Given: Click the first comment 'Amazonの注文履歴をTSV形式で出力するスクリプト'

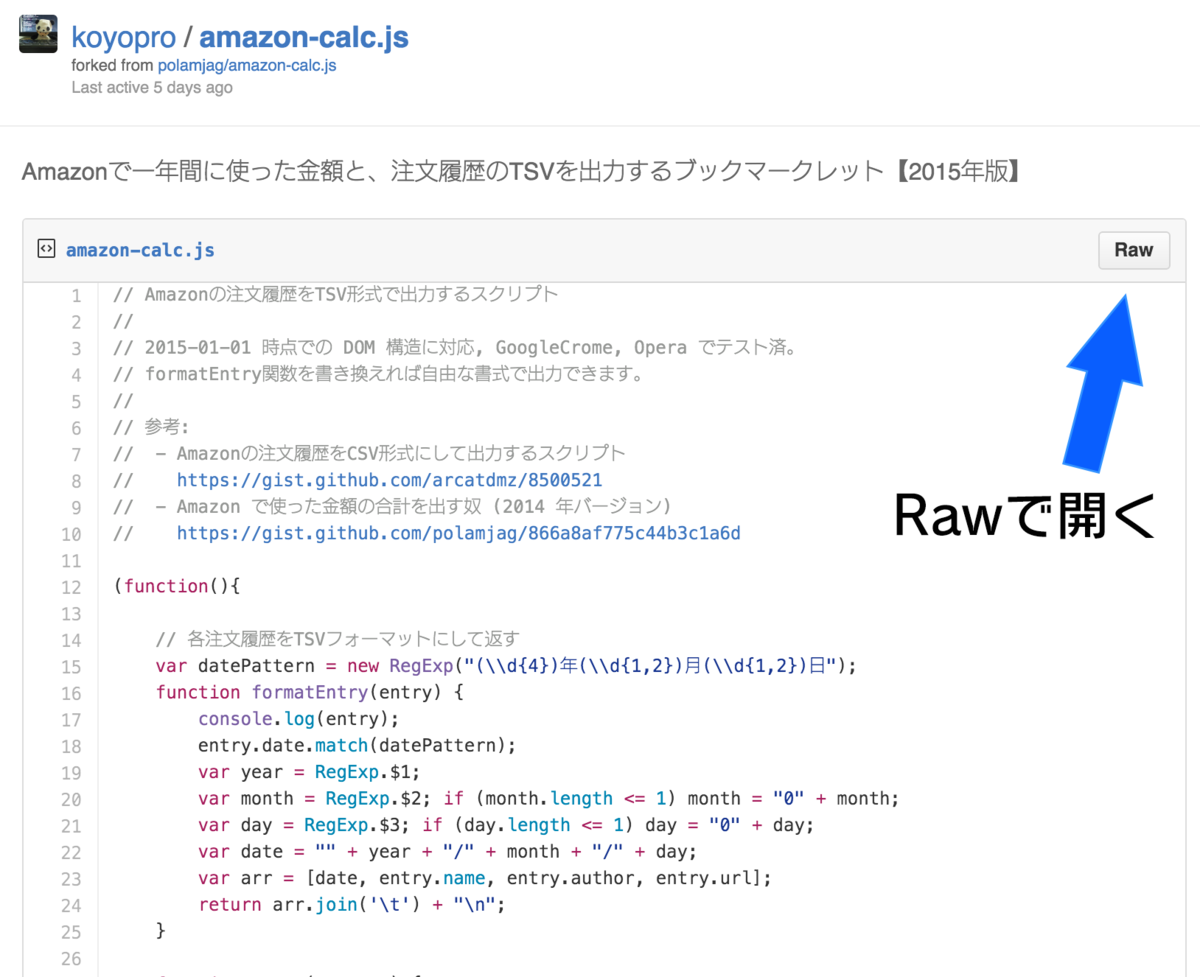Looking at the screenshot, I should (336, 295).
